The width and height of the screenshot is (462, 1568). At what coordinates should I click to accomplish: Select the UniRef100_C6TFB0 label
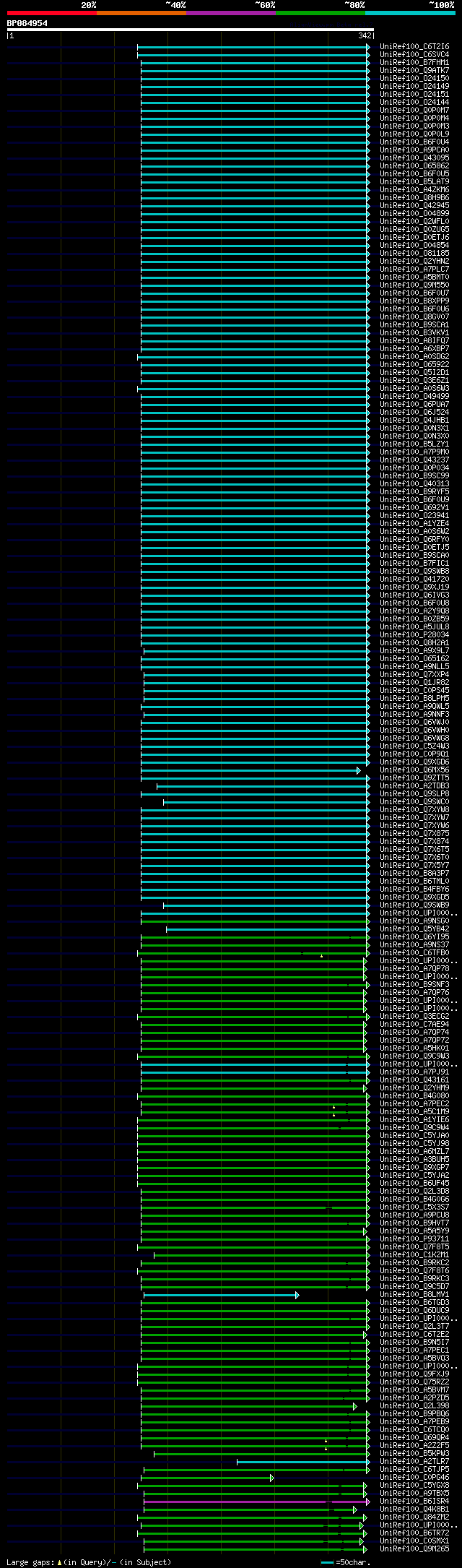[x=414, y=953]
